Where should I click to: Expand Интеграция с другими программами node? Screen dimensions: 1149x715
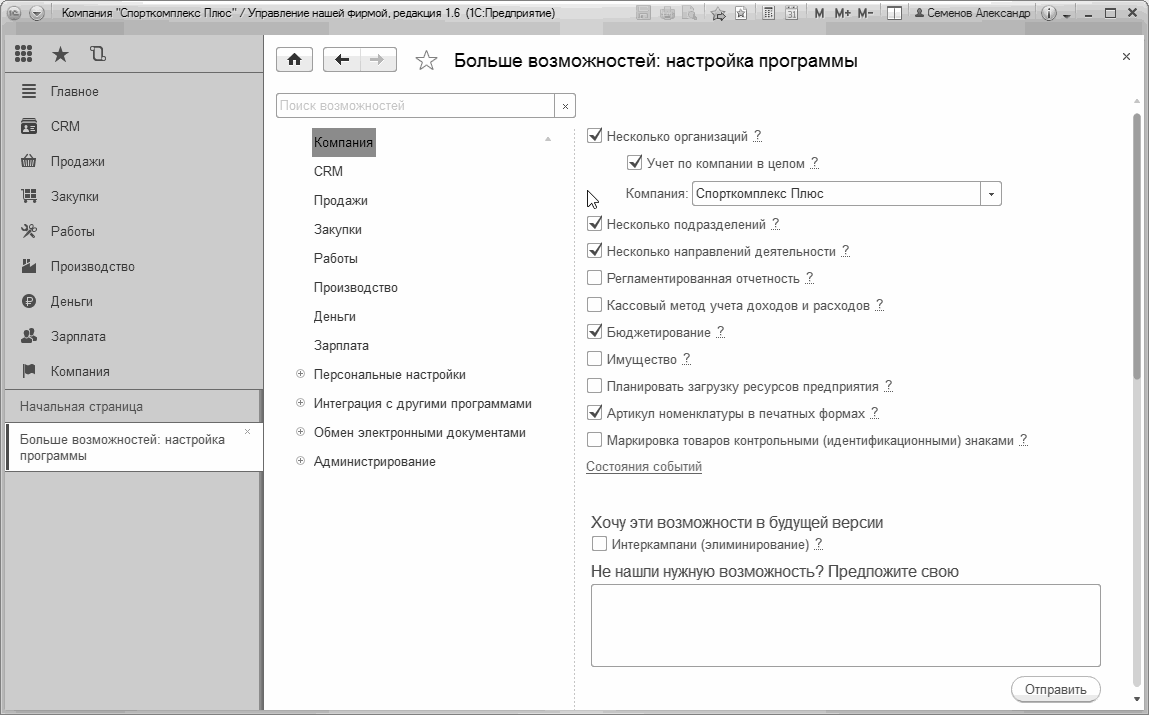[300, 403]
